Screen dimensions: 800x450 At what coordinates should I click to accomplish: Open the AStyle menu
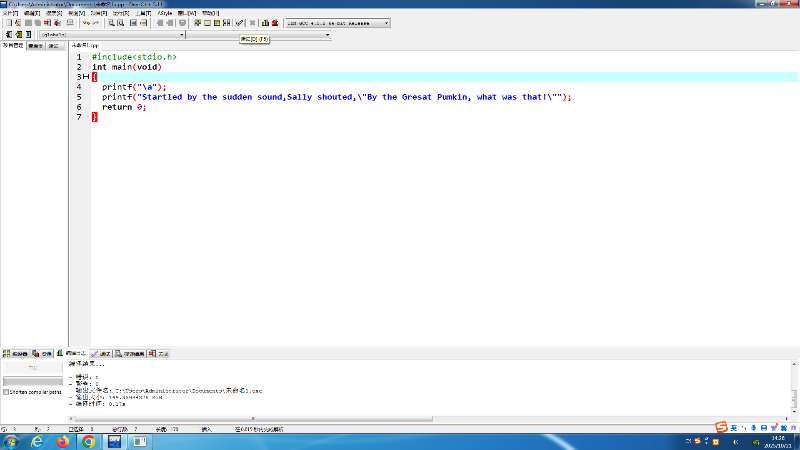click(164, 13)
